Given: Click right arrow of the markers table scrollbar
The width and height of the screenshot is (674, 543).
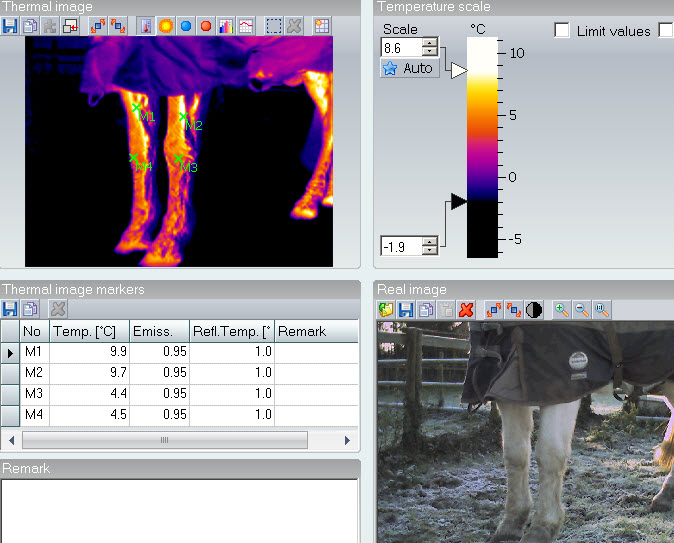Looking at the screenshot, I should tap(347, 440).
